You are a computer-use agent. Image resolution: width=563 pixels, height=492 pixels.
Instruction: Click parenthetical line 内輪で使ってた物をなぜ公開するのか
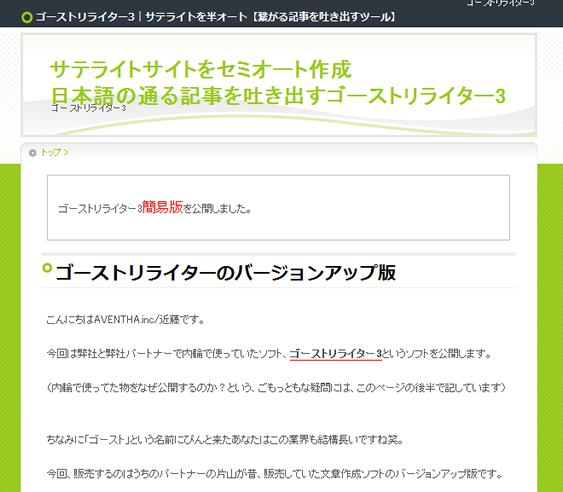click(276, 388)
